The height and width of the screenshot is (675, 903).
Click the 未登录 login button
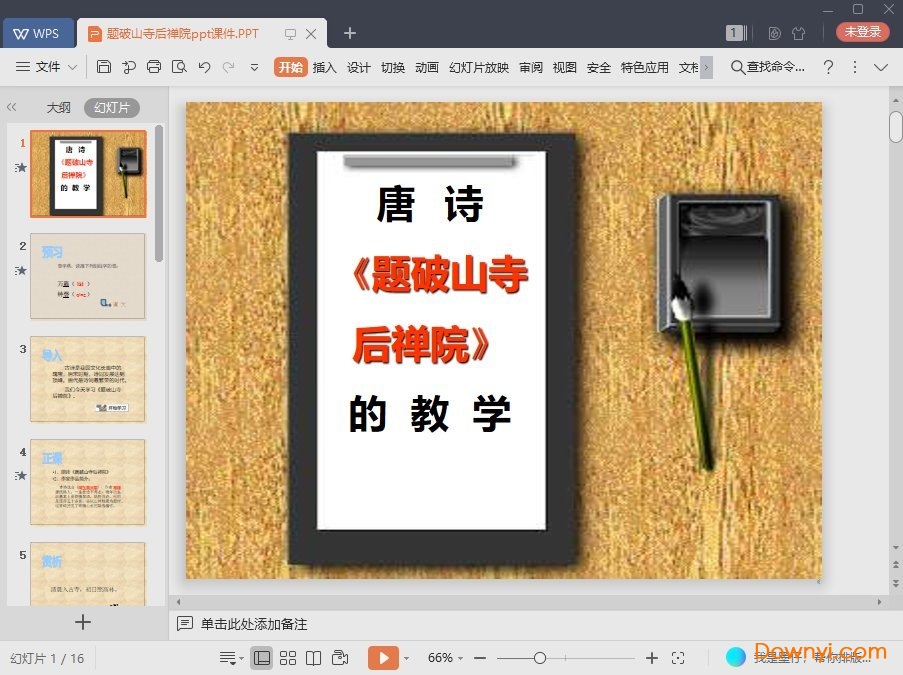(862, 32)
